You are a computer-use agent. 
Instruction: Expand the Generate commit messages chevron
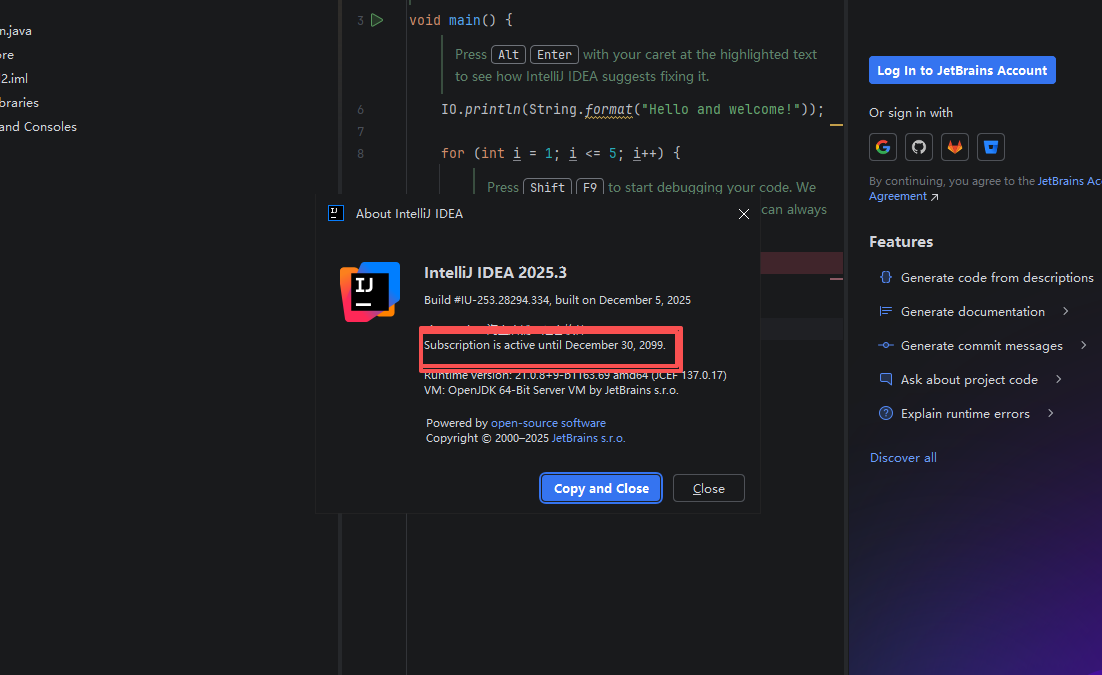click(1083, 345)
